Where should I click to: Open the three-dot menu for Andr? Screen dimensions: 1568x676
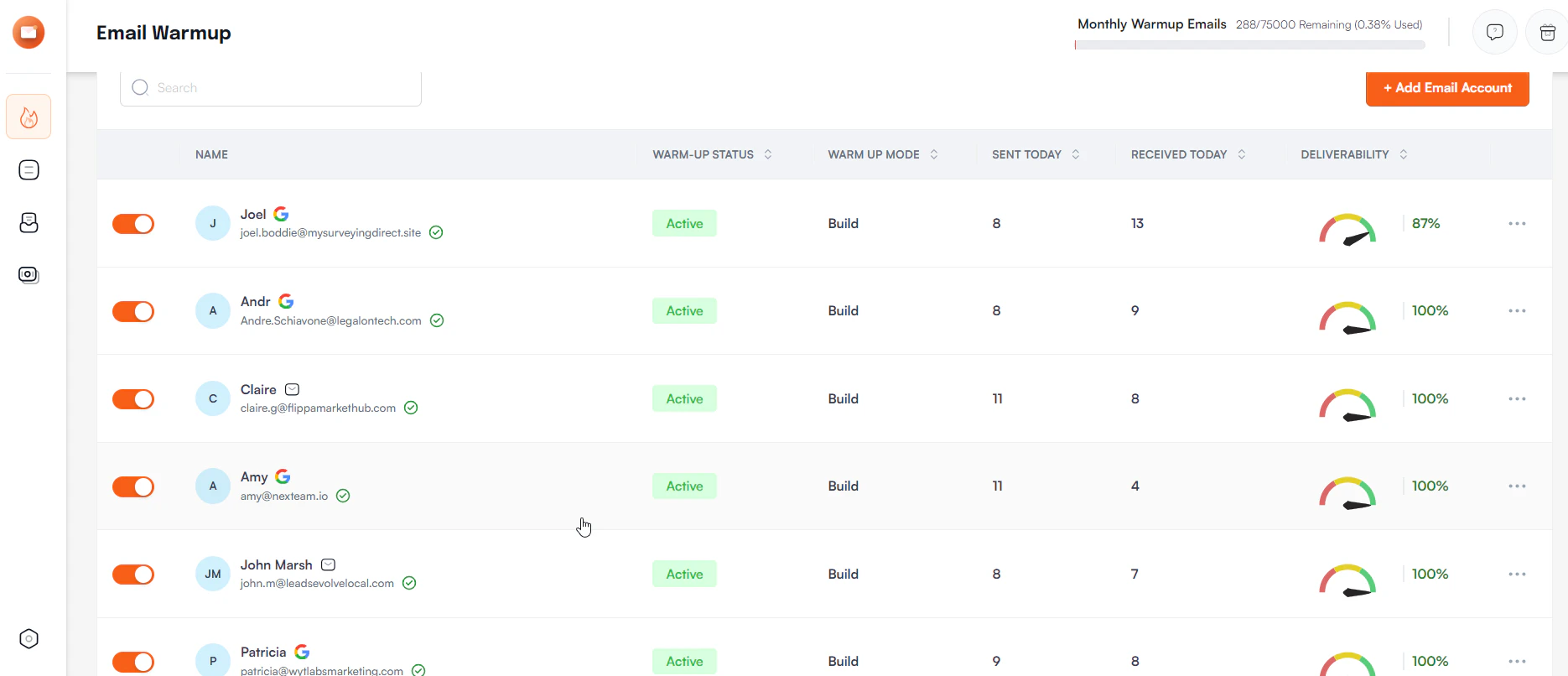1517,311
